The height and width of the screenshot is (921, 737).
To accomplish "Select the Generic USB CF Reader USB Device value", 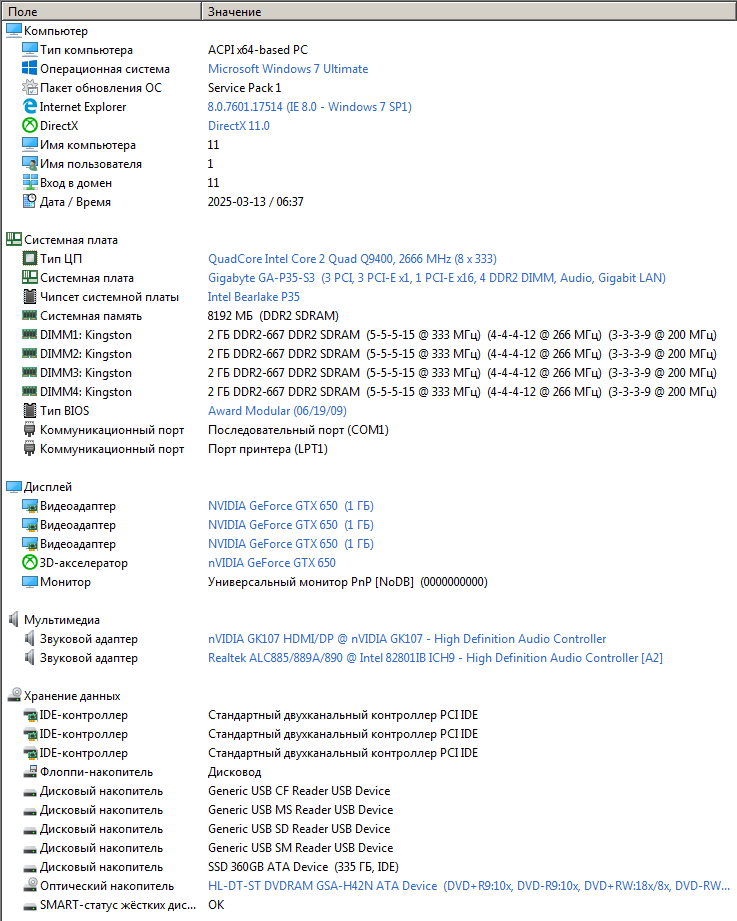I will pyautogui.click(x=299, y=791).
